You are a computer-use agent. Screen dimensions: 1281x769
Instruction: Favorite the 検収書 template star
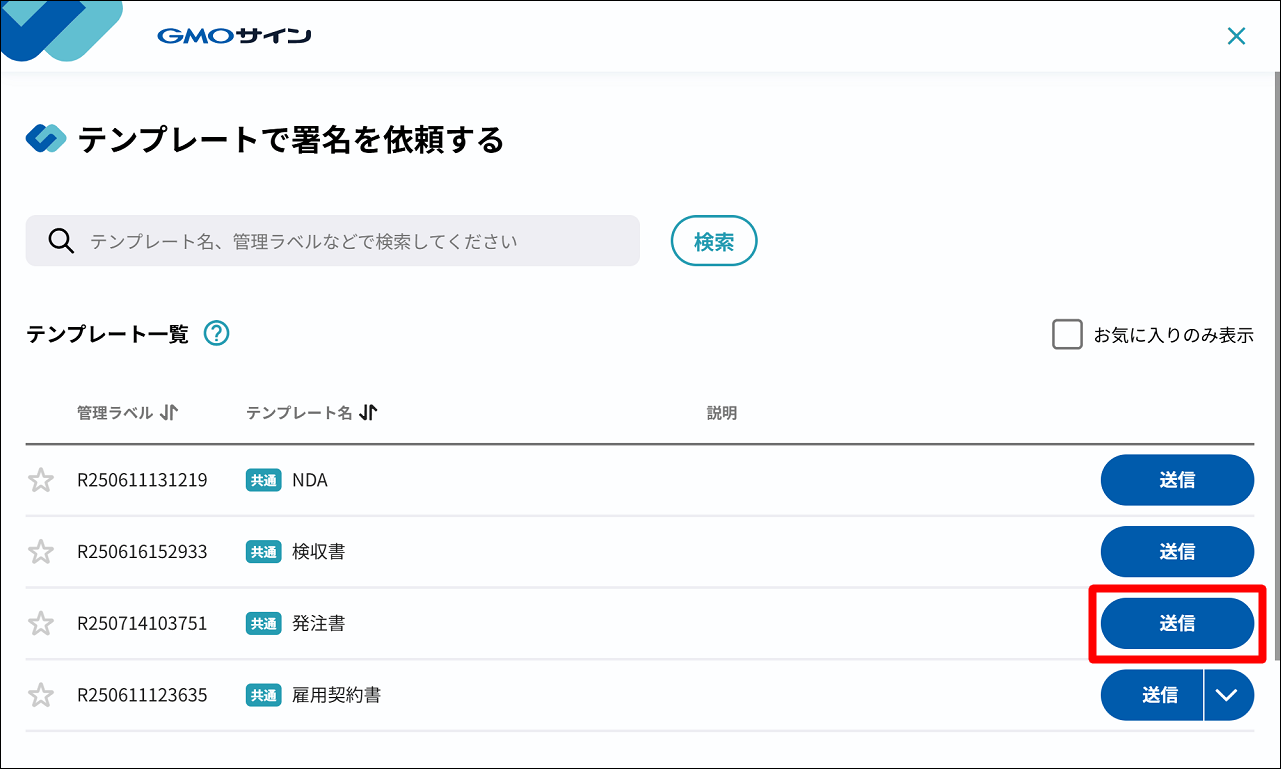click(x=40, y=552)
